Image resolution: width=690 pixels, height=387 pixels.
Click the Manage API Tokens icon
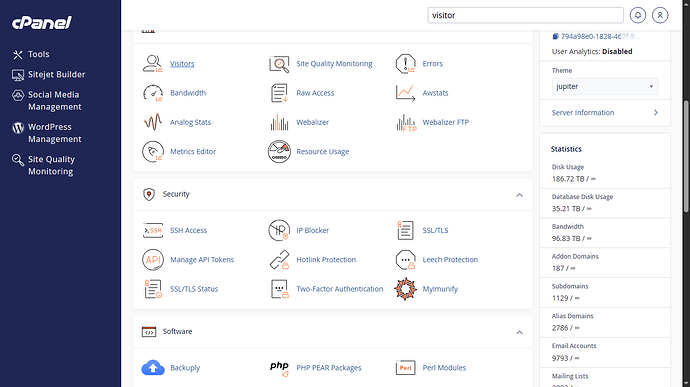[x=153, y=260]
